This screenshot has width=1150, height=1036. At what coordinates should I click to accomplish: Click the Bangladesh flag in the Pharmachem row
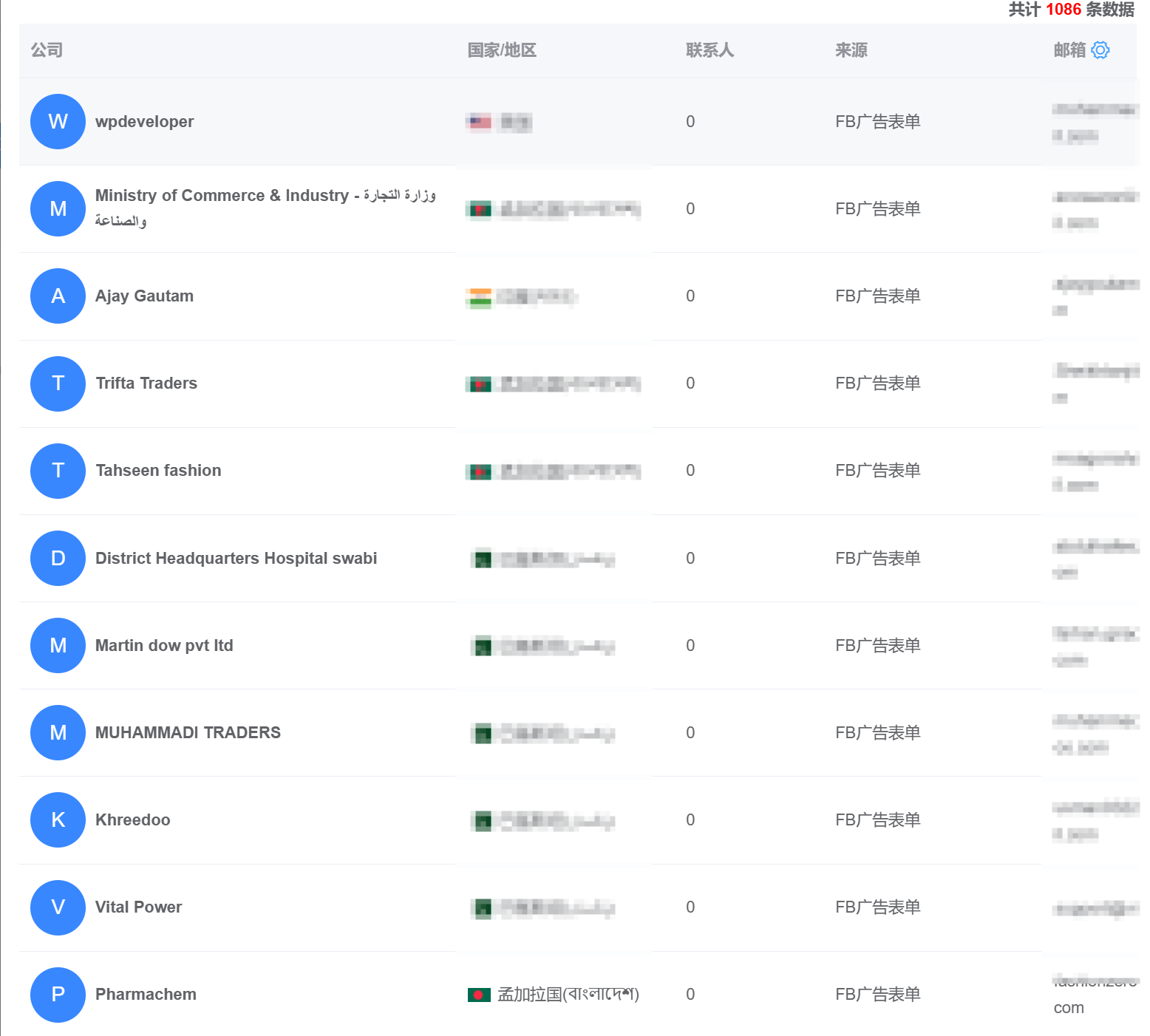click(x=479, y=995)
